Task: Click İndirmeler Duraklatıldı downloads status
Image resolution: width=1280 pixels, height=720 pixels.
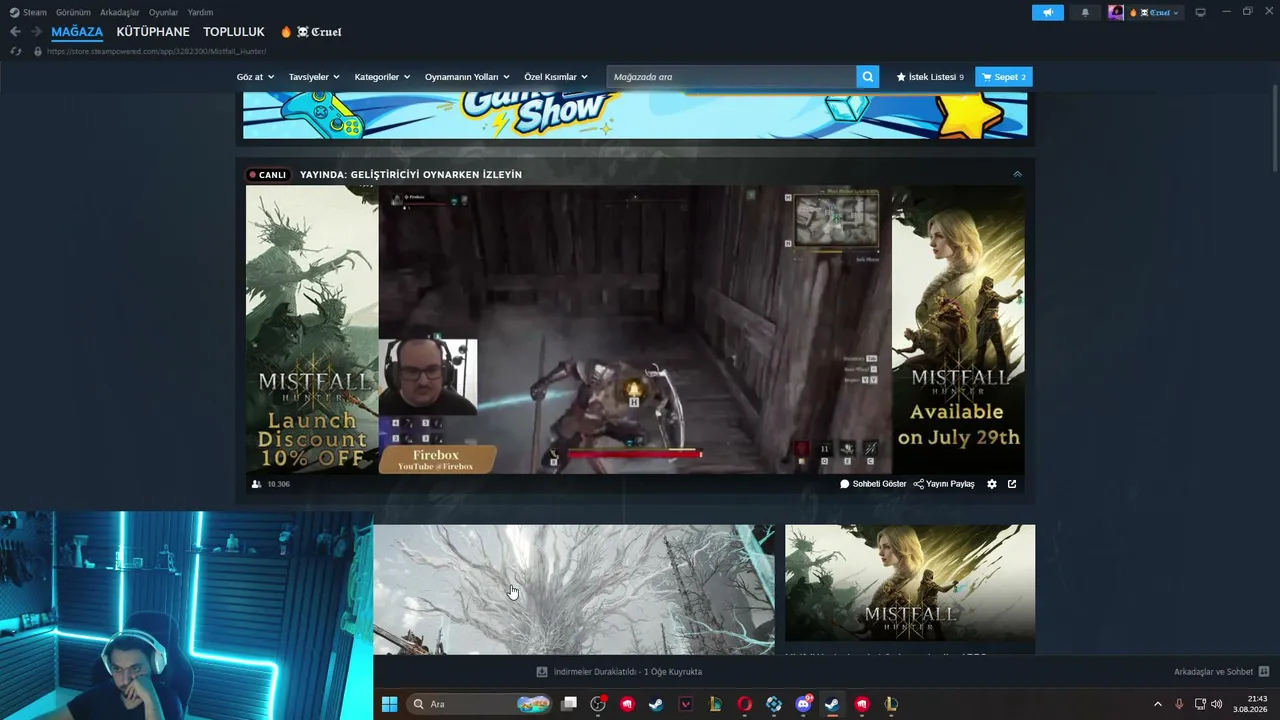Action: pyautogui.click(x=628, y=672)
